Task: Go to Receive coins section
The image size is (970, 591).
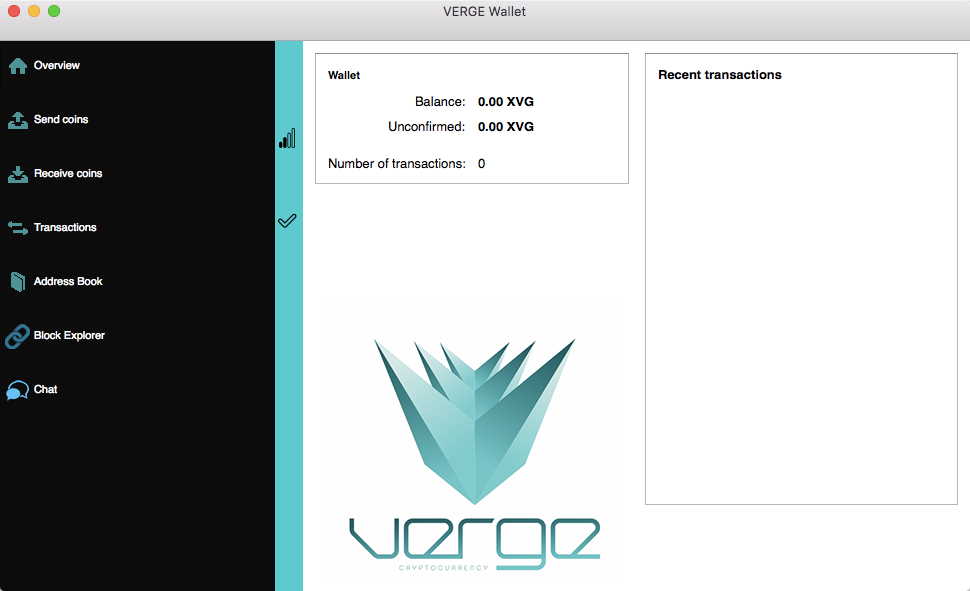Action: pos(68,174)
